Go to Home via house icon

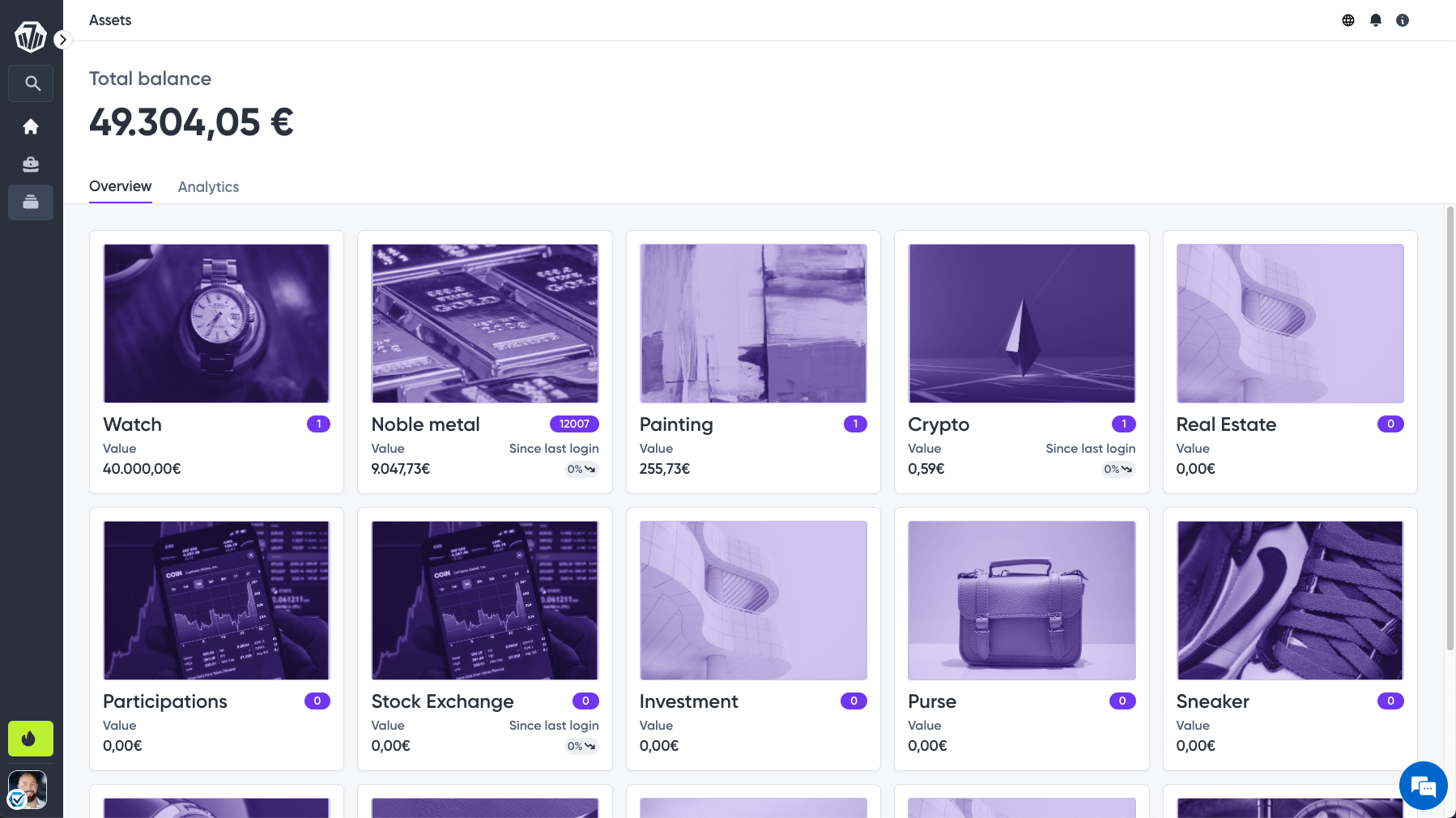point(31,126)
